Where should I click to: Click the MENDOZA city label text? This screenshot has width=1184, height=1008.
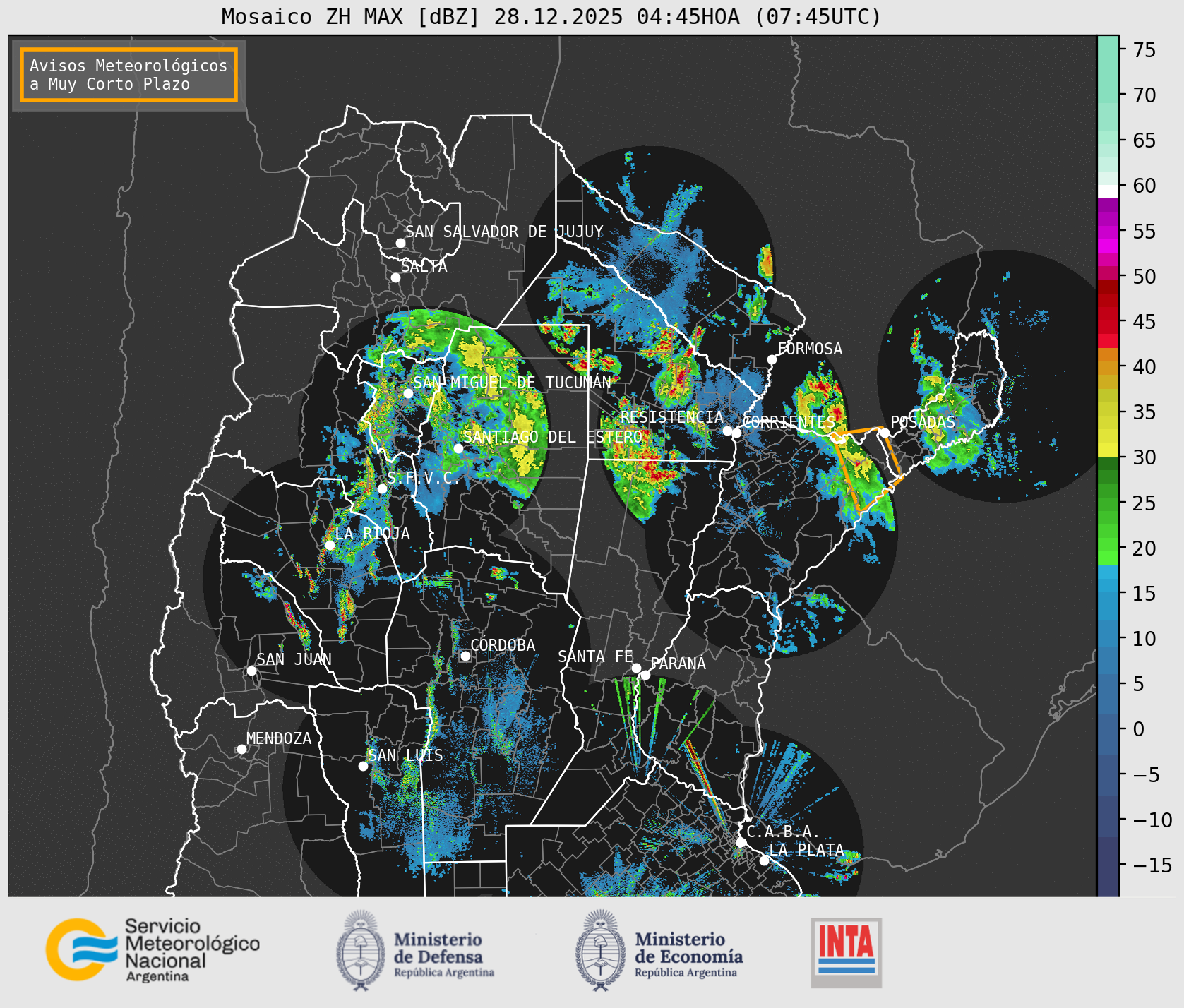(279, 738)
